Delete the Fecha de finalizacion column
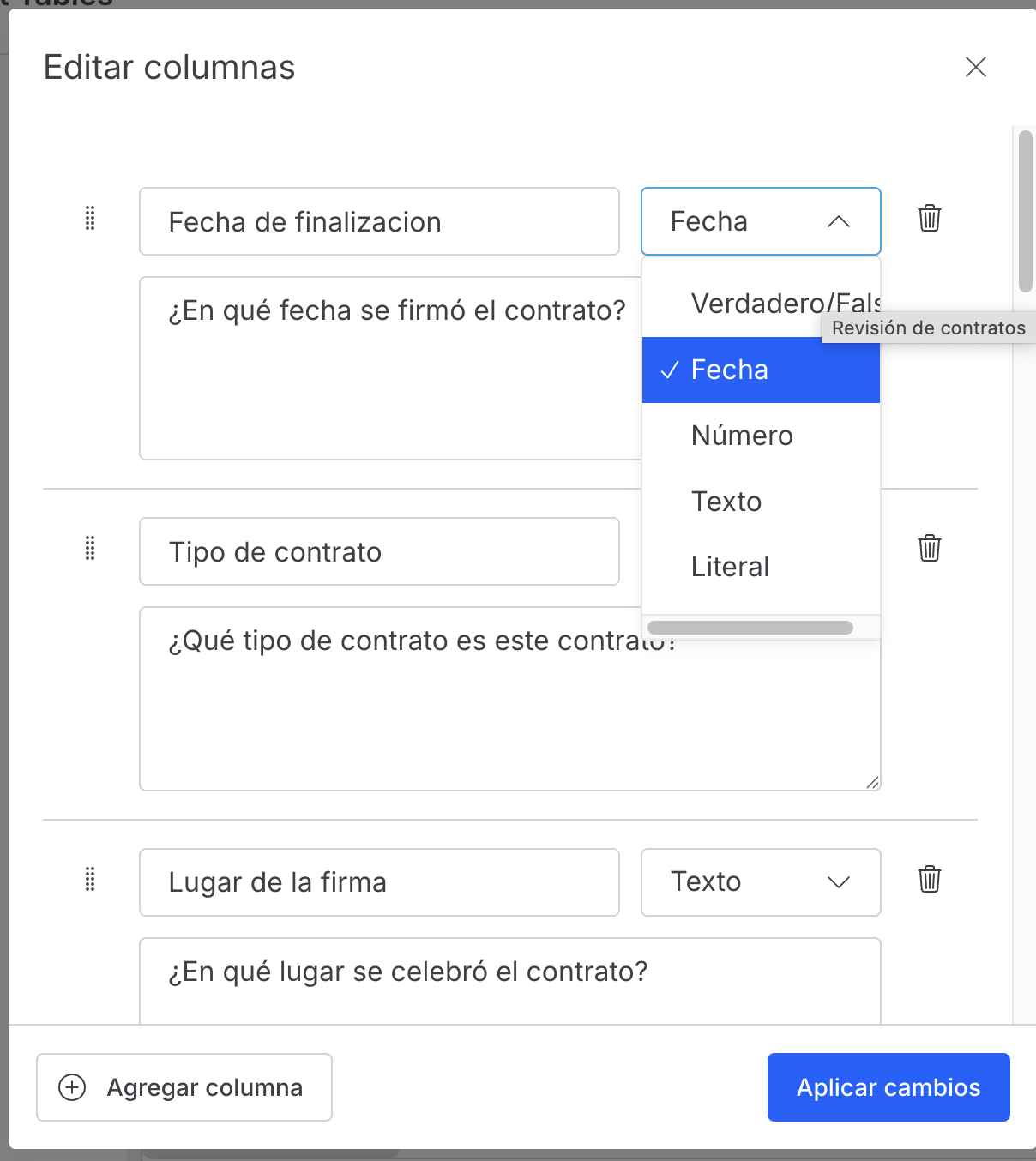Image resolution: width=1036 pixels, height=1161 pixels. [930, 219]
